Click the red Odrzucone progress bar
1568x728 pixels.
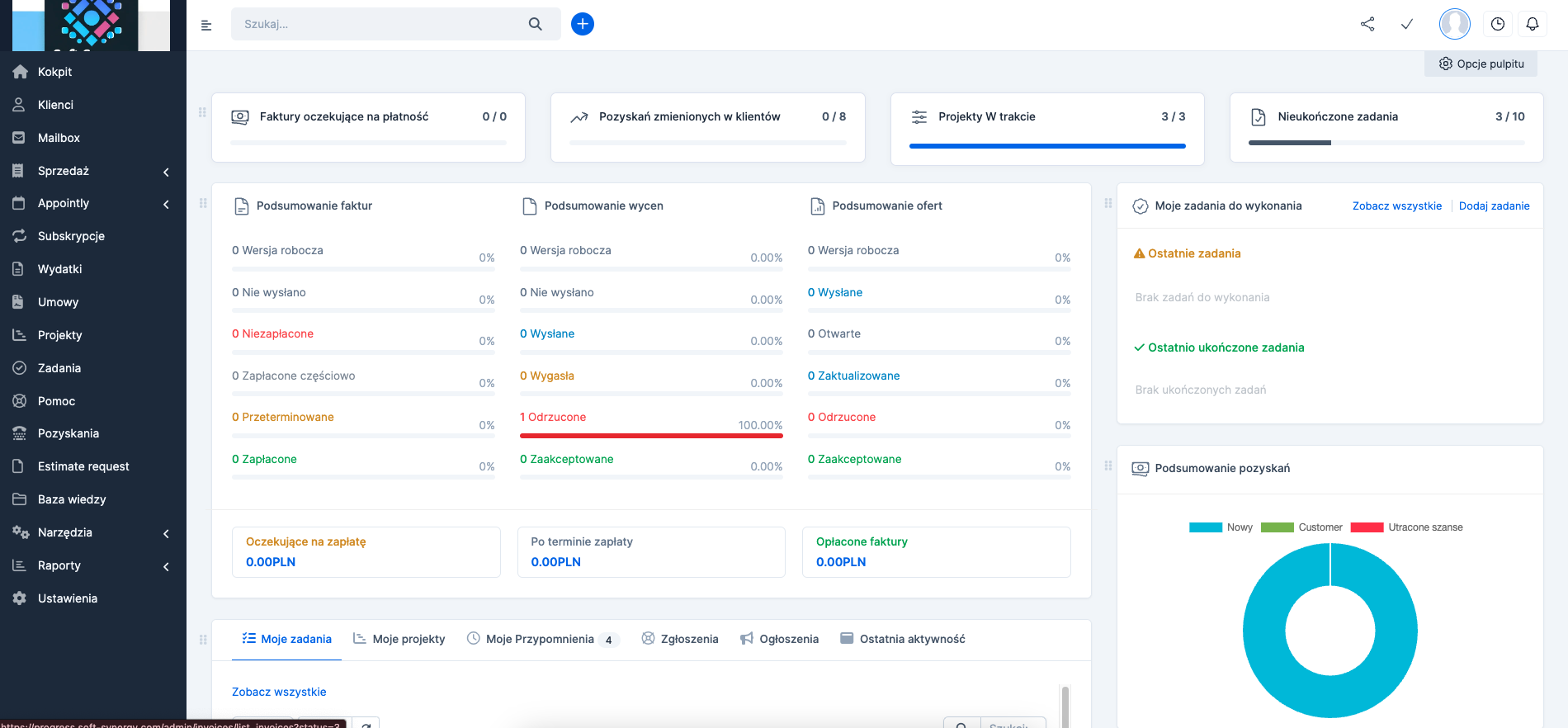[x=651, y=435]
